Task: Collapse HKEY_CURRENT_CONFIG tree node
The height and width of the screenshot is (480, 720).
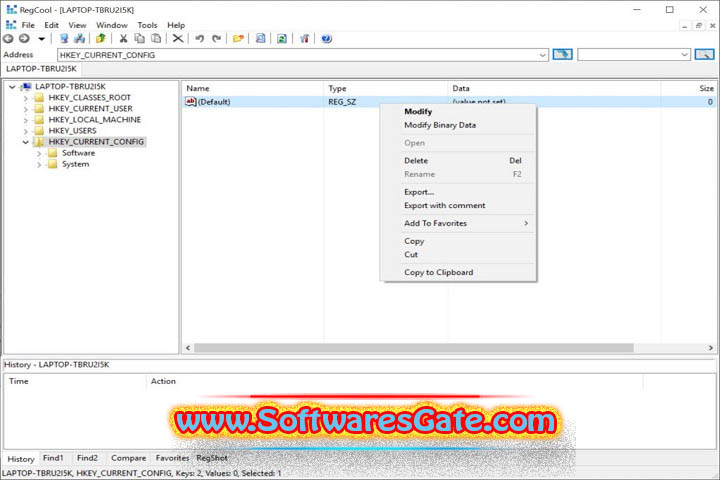Action: pos(26,142)
